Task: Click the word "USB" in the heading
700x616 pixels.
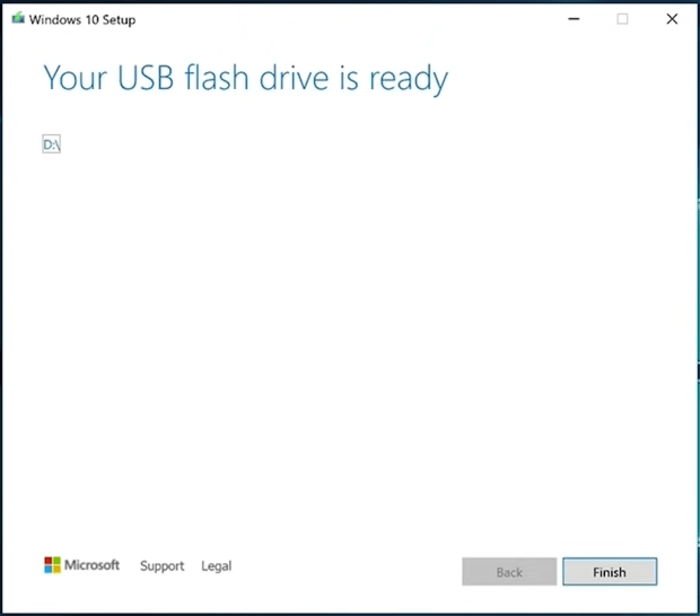Action: [x=146, y=78]
